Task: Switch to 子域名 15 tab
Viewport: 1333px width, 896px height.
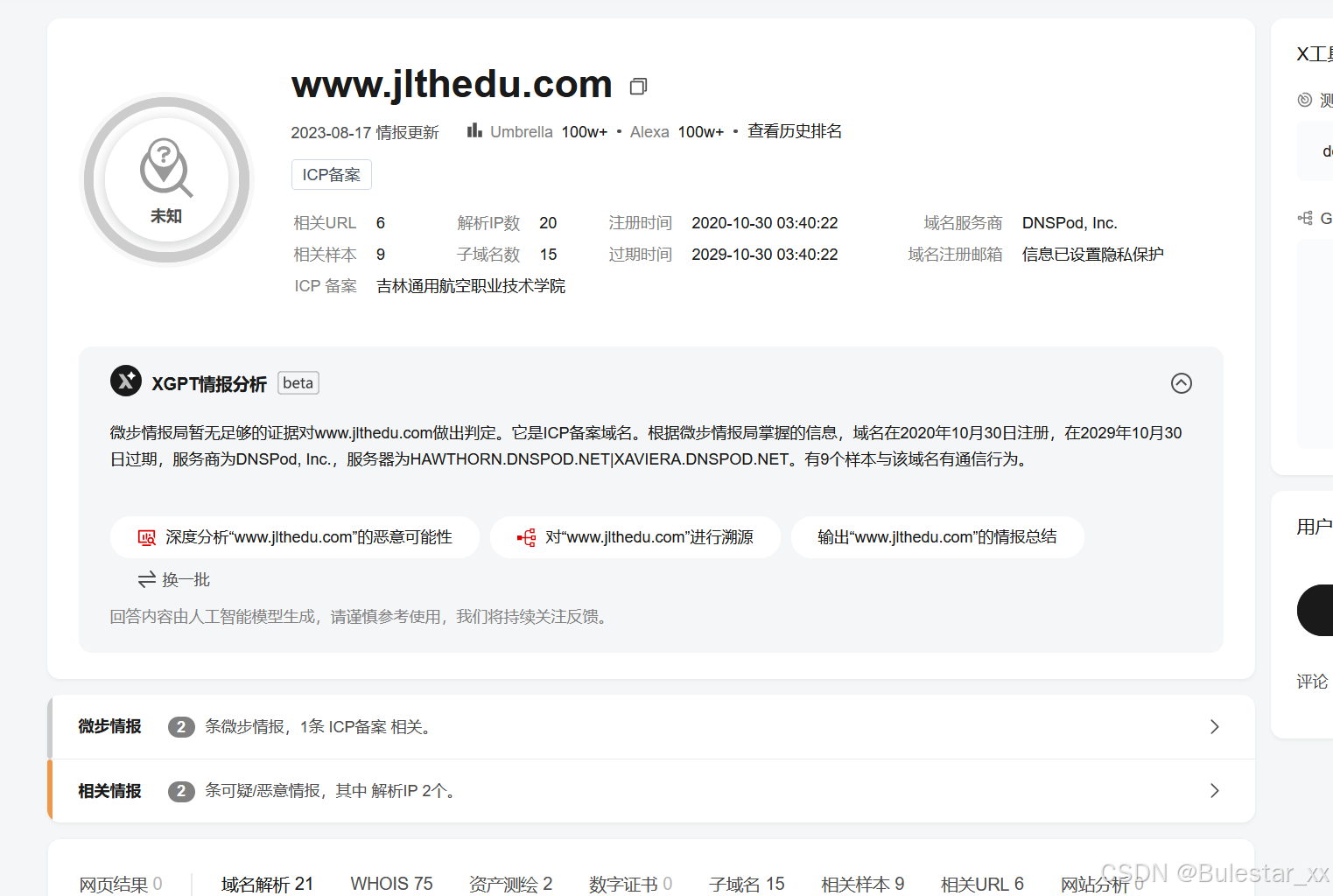Action: [747, 884]
